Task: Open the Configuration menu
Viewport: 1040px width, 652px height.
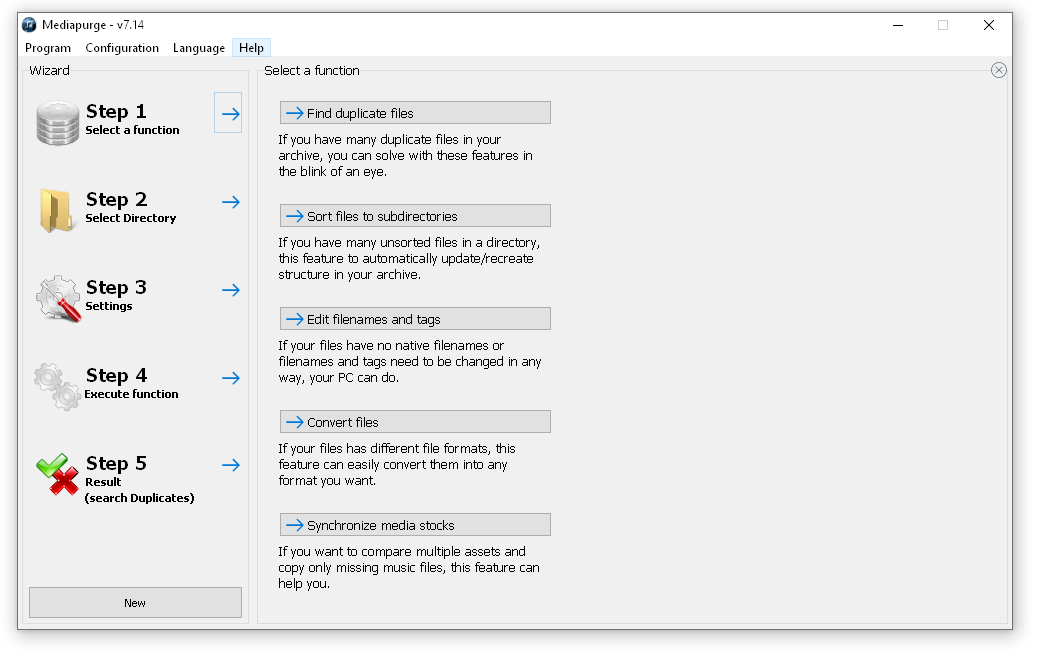Action: (x=122, y=48)
